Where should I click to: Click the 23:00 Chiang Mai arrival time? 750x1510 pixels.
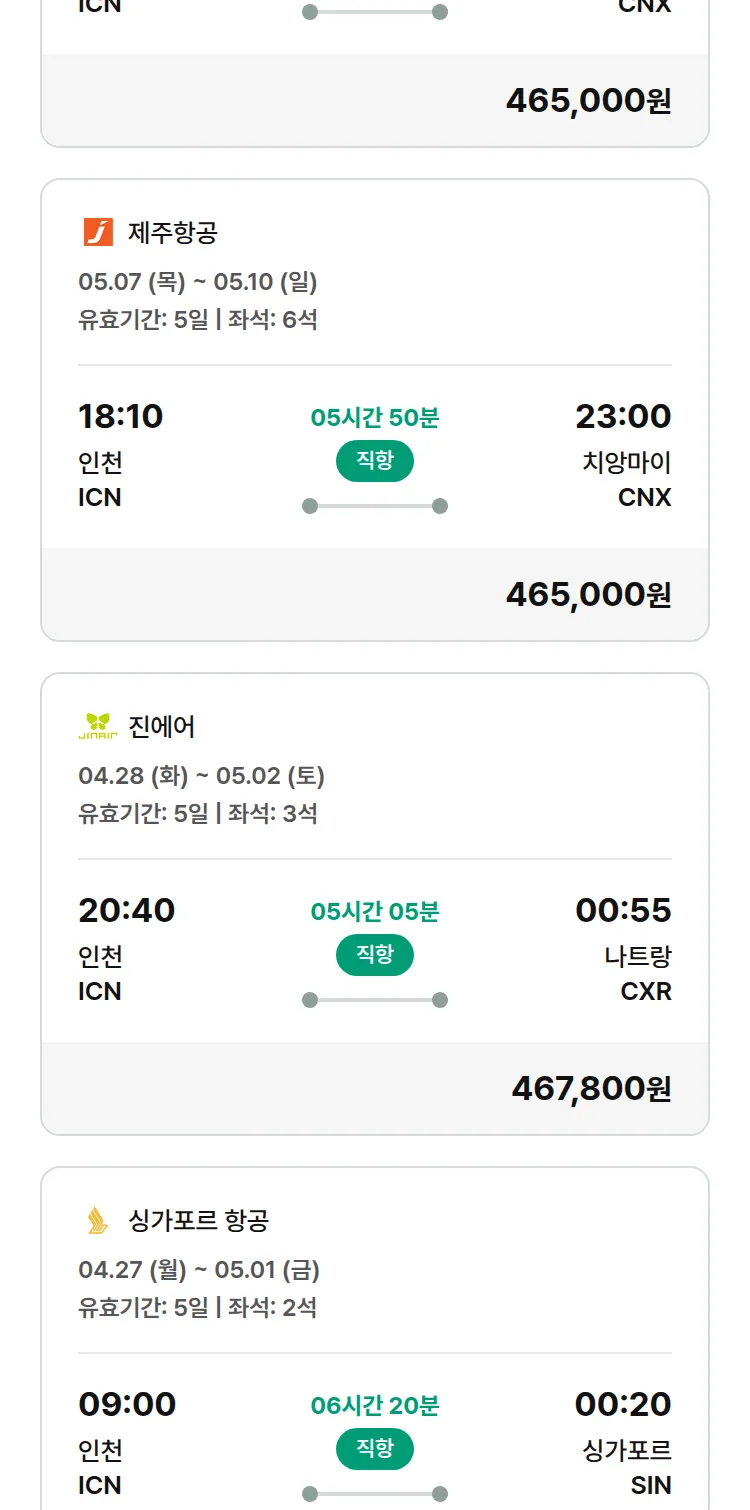tap(623, 416)
